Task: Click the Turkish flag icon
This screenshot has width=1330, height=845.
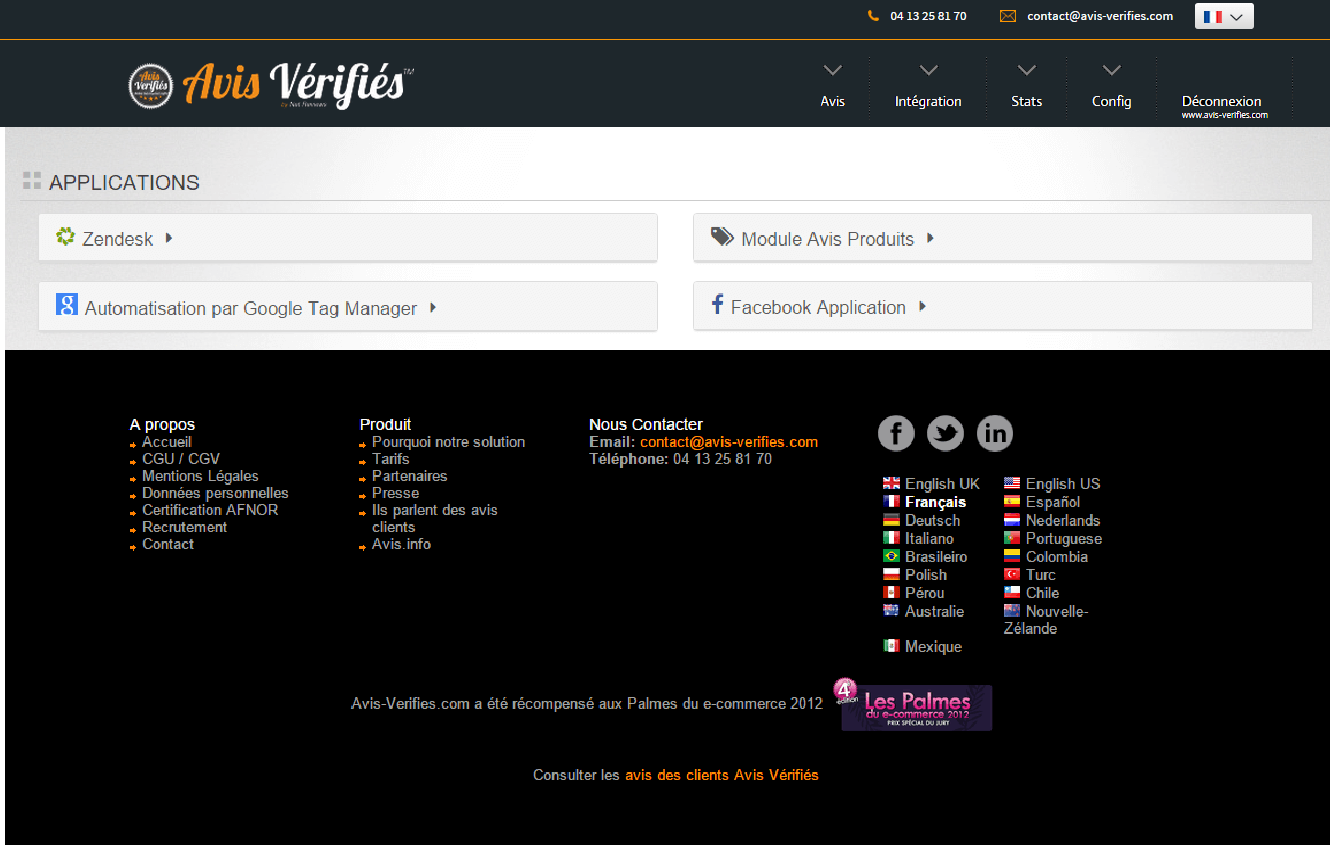Action: pyautogui.click(x=1012, y=574)
